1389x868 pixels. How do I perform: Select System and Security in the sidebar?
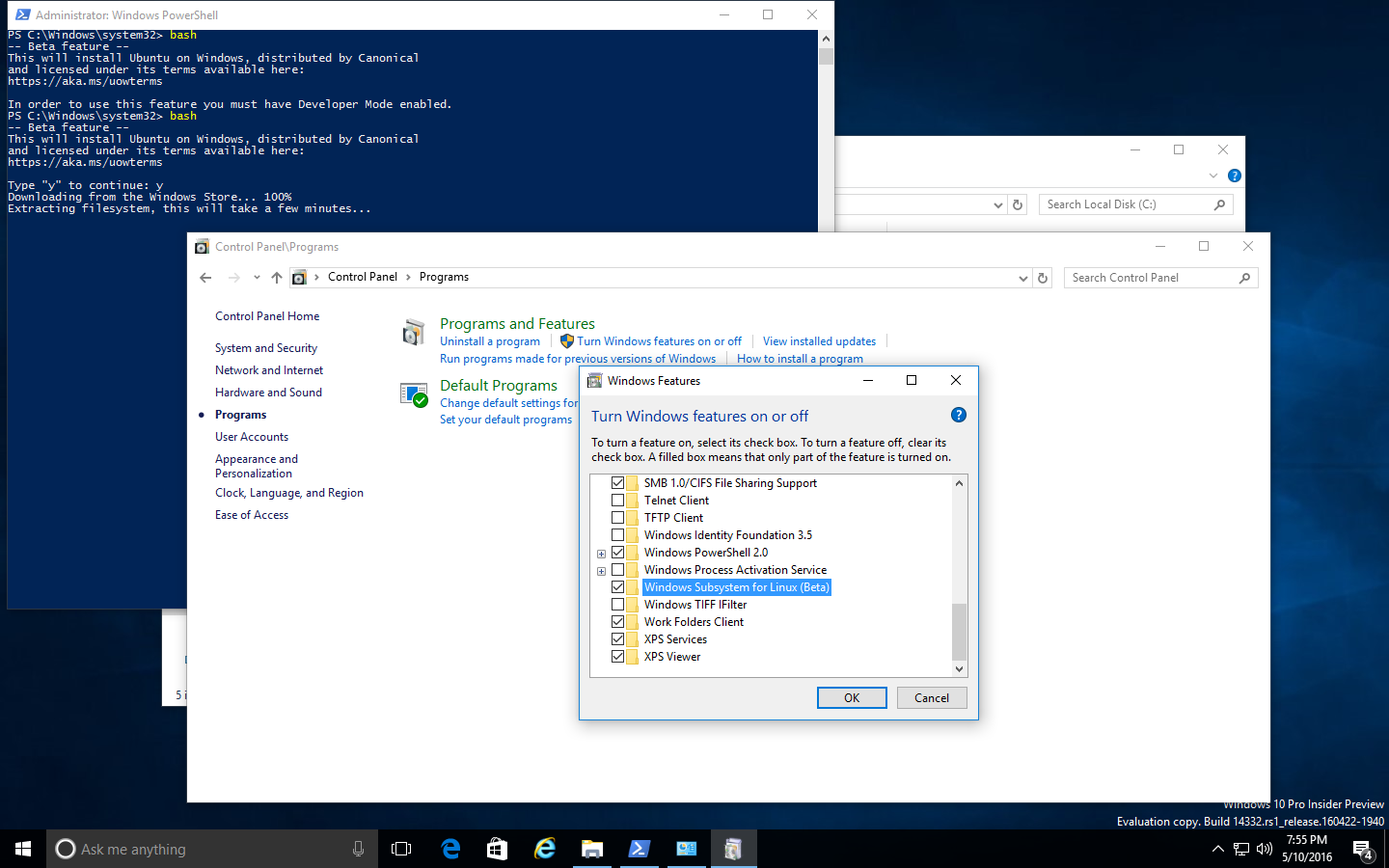coord(266,347)
